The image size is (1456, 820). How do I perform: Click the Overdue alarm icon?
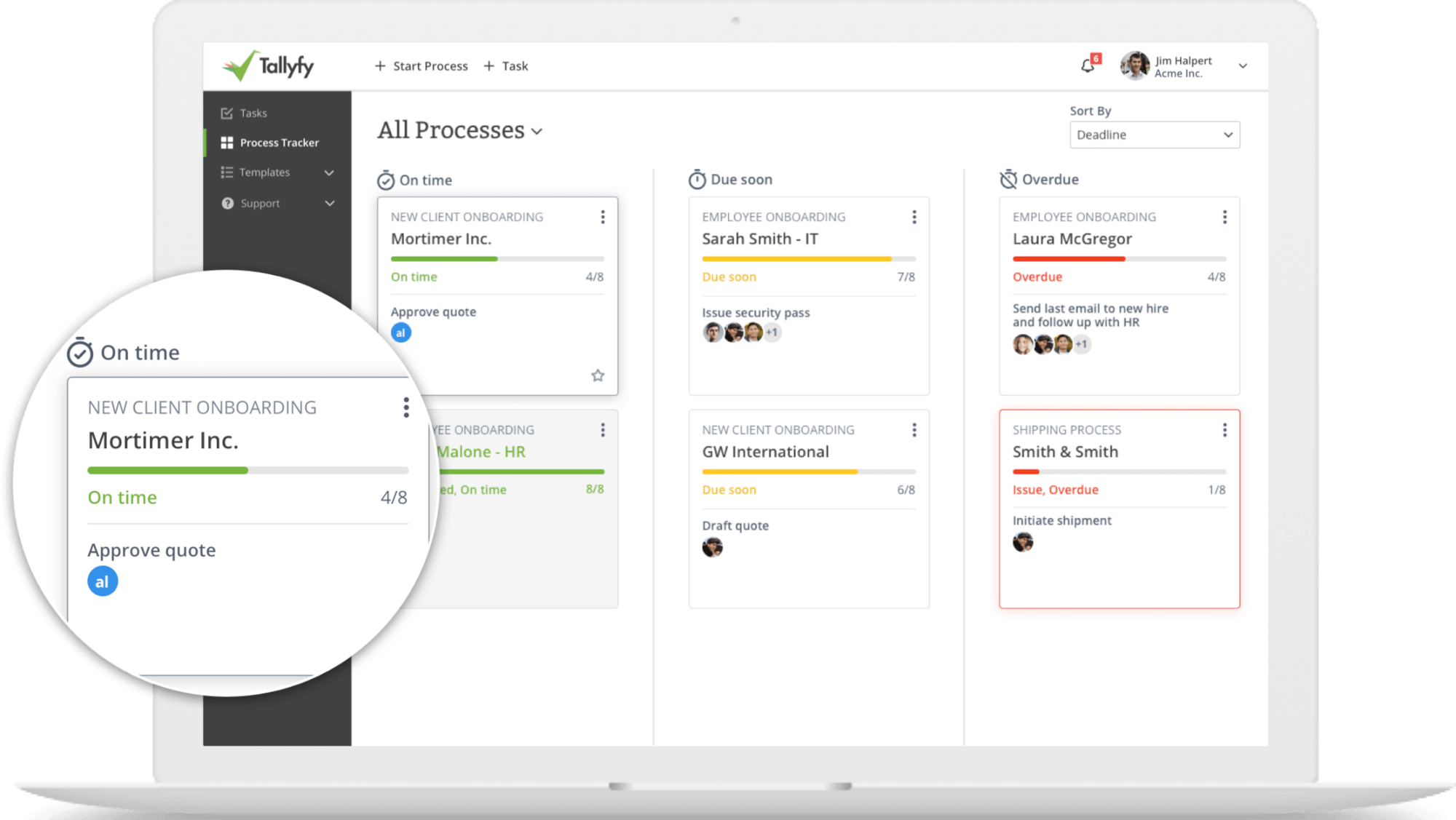coord(1008,178)
